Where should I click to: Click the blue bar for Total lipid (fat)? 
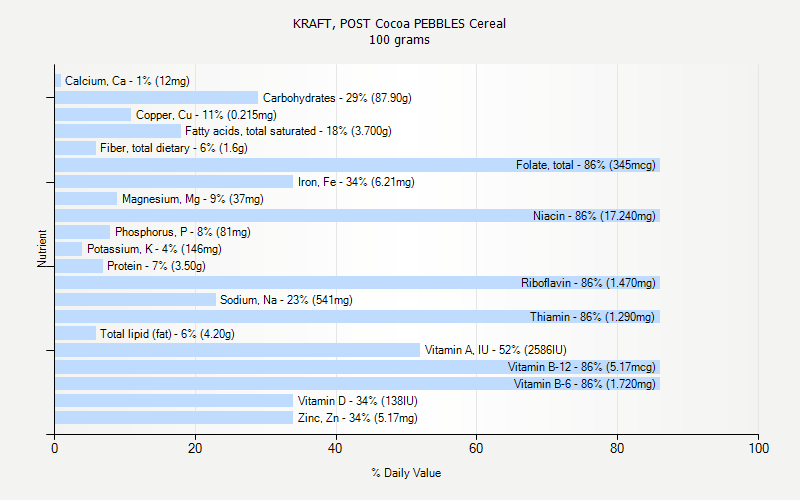[76, 334]
